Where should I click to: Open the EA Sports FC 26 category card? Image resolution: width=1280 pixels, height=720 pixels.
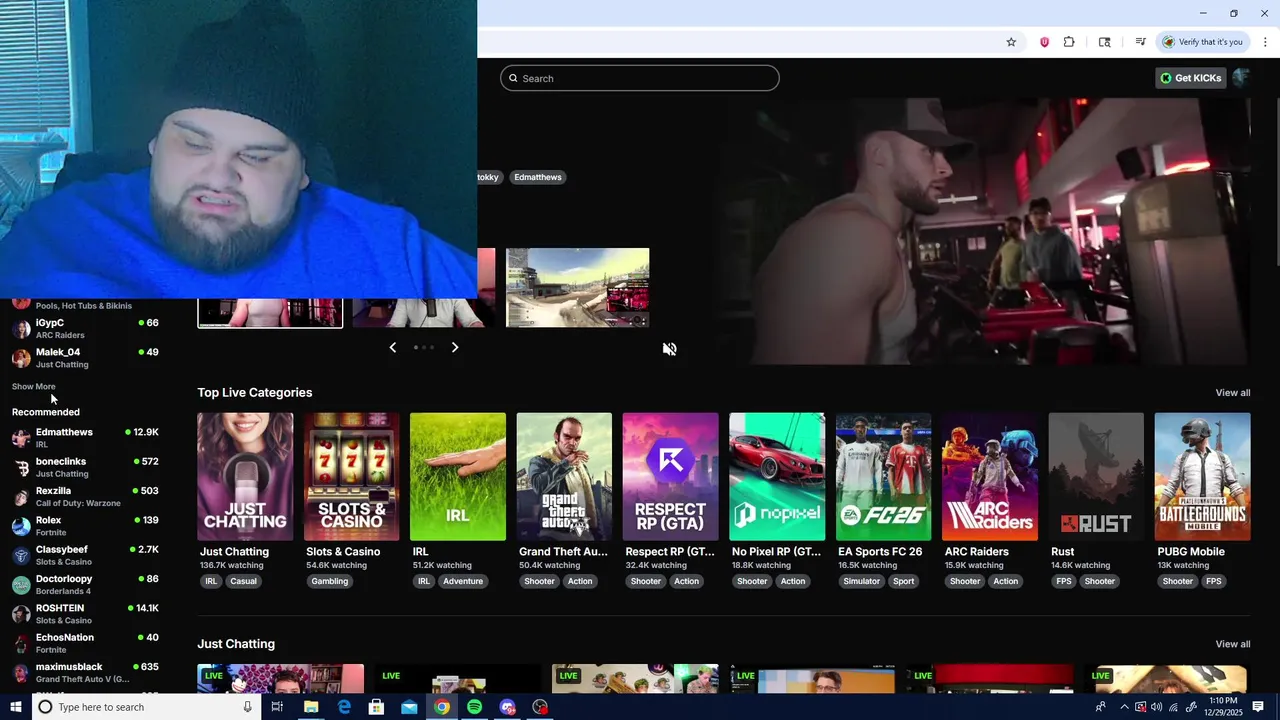[883, 477]
